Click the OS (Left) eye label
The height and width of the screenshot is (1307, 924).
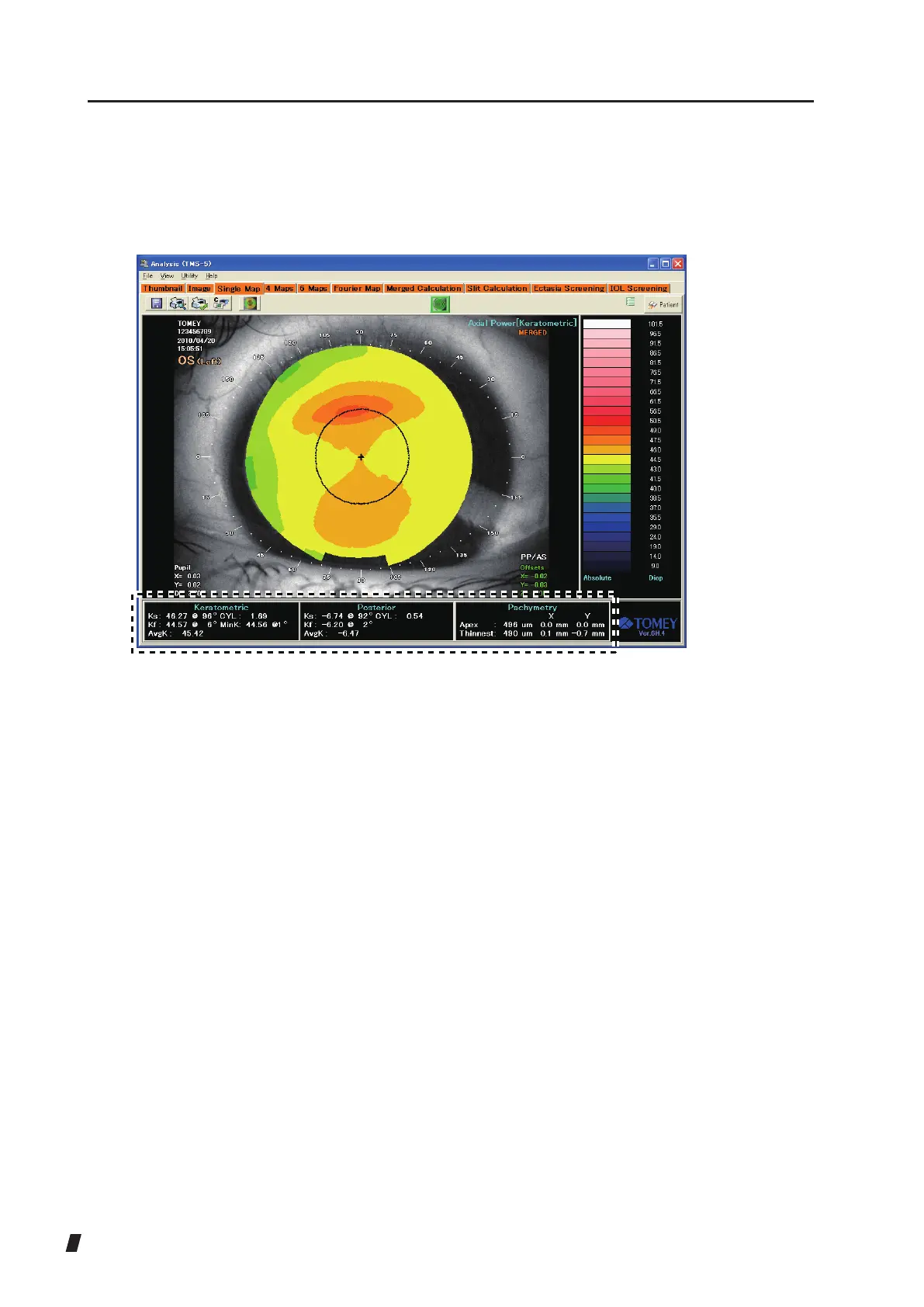[199, 361]
